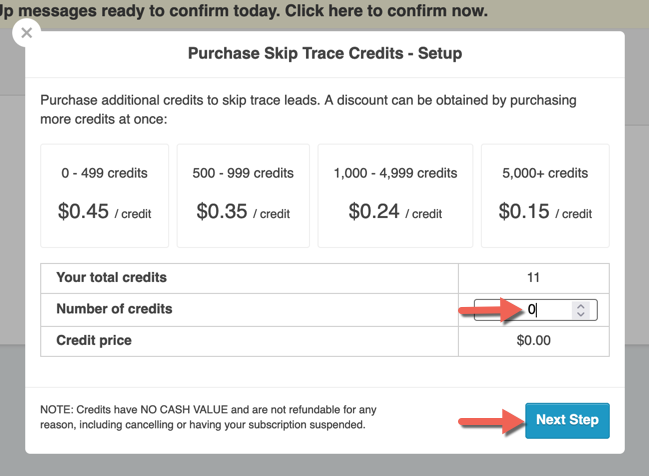Close the Purchase Skip Trace Credits dialog
Screen dimensions: 649x476
coord(27,32)
